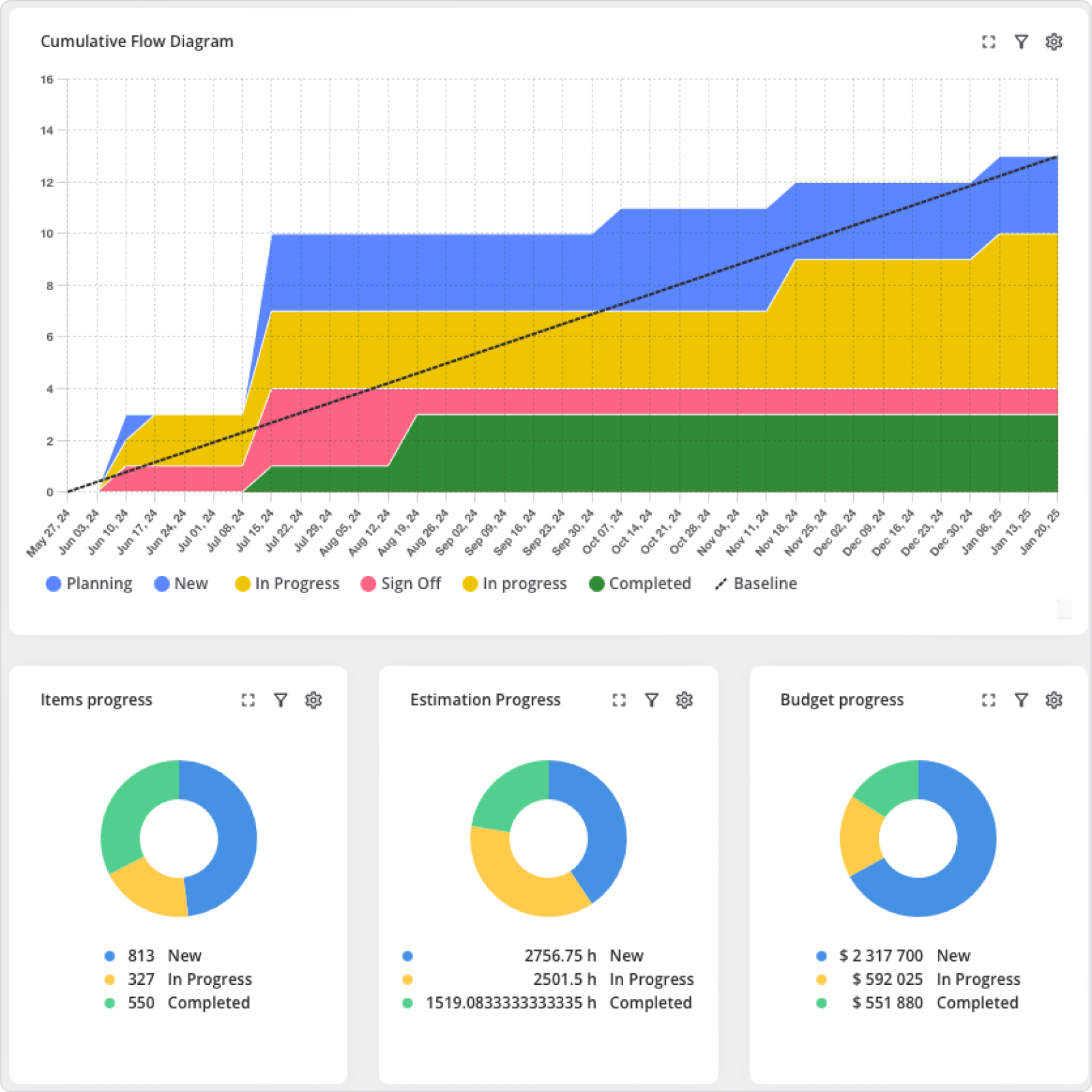Toggle the Sign Off legend series
This screenshot has width=1092, height=1092.
[x=401, y=584]
